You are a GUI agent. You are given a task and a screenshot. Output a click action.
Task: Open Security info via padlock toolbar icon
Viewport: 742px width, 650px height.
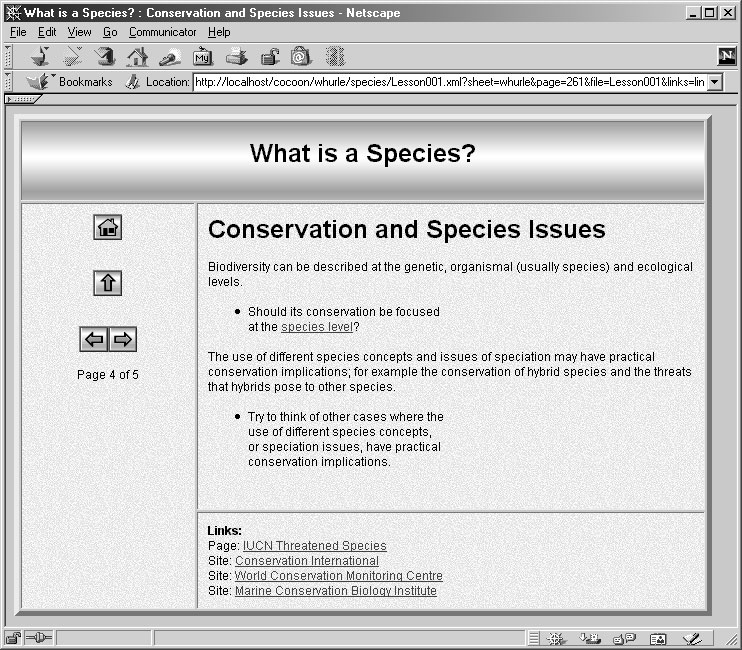click(x=269, y=56)
